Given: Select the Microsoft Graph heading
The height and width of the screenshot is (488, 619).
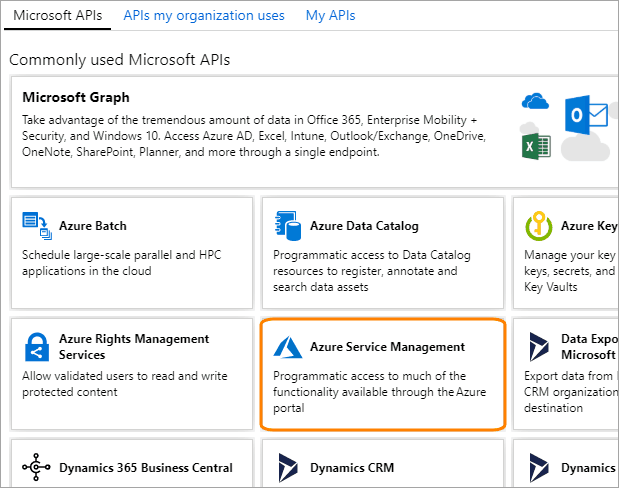Looking at the screenshot, I should coord(76,98).
